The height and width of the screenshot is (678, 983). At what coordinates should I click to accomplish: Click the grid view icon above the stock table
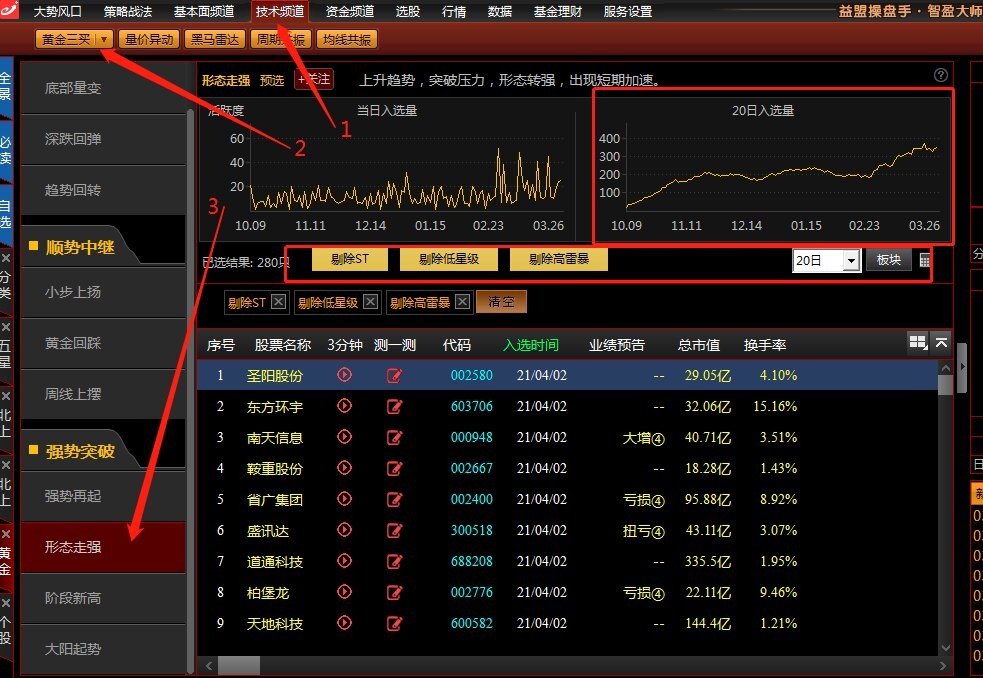(x=917, y=342)
